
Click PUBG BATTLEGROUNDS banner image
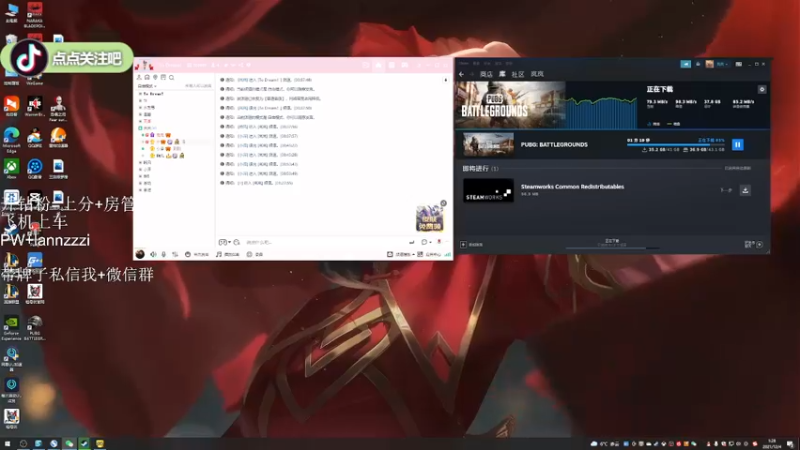[x=510, y=105]
